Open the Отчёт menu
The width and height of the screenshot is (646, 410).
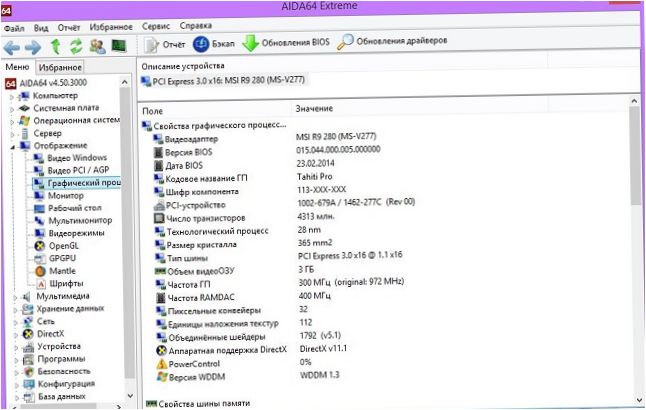[x=69, y=28]
